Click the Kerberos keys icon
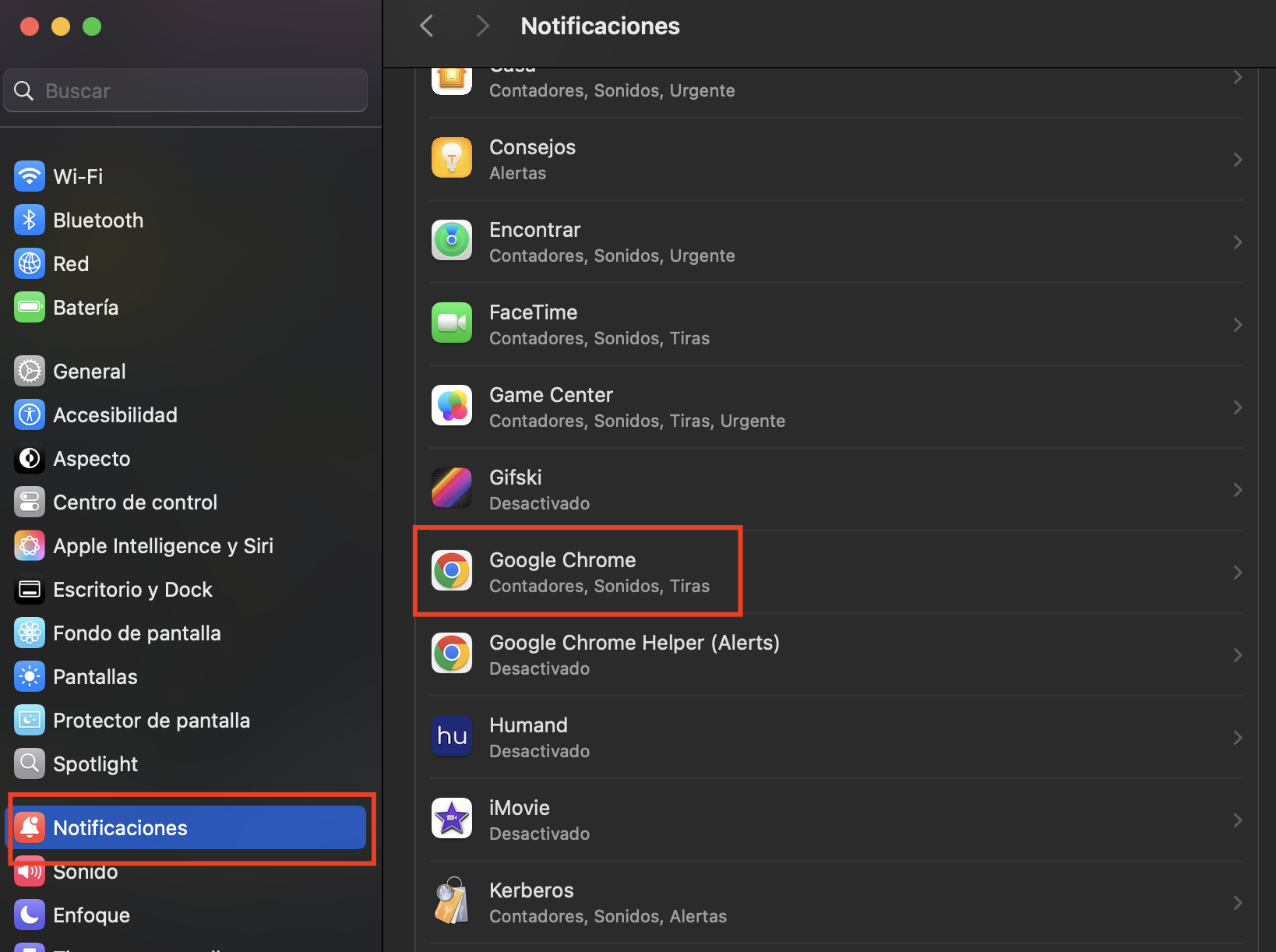 click(452, 901)
